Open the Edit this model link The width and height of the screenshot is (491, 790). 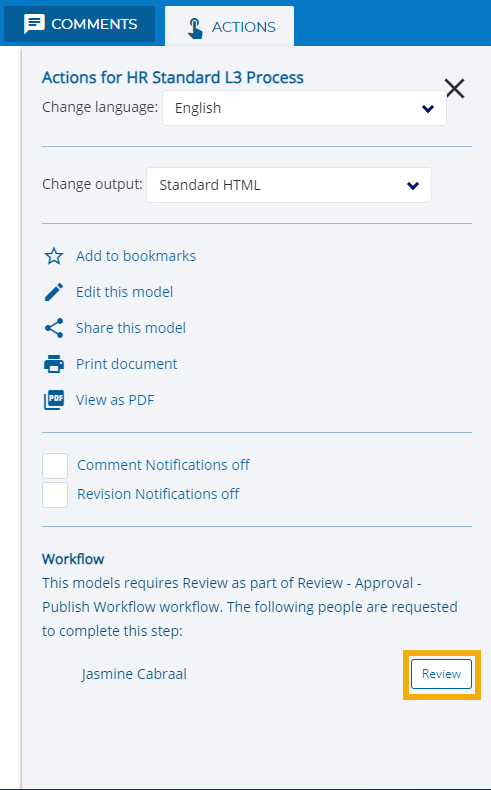click(x=124, y=292)
